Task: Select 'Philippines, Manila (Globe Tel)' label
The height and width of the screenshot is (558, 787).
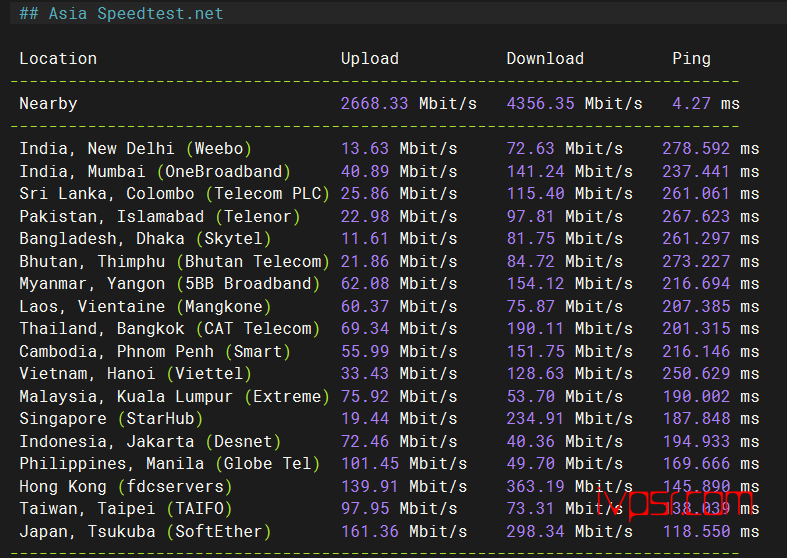Action: pos(170,465)
